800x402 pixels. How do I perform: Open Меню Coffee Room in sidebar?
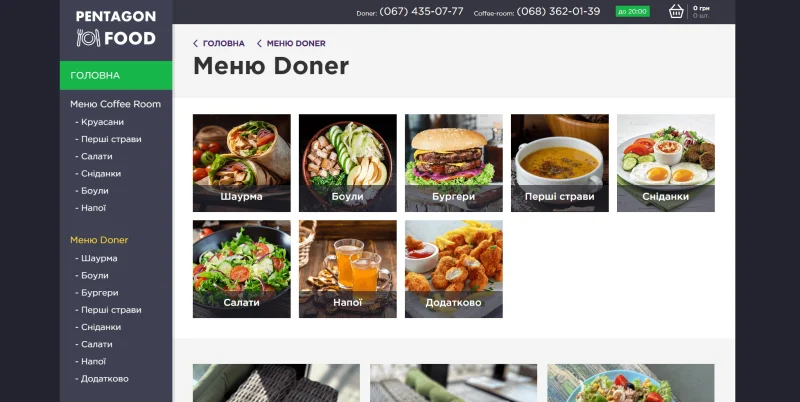pyautogui.click(x=115, y=104)
